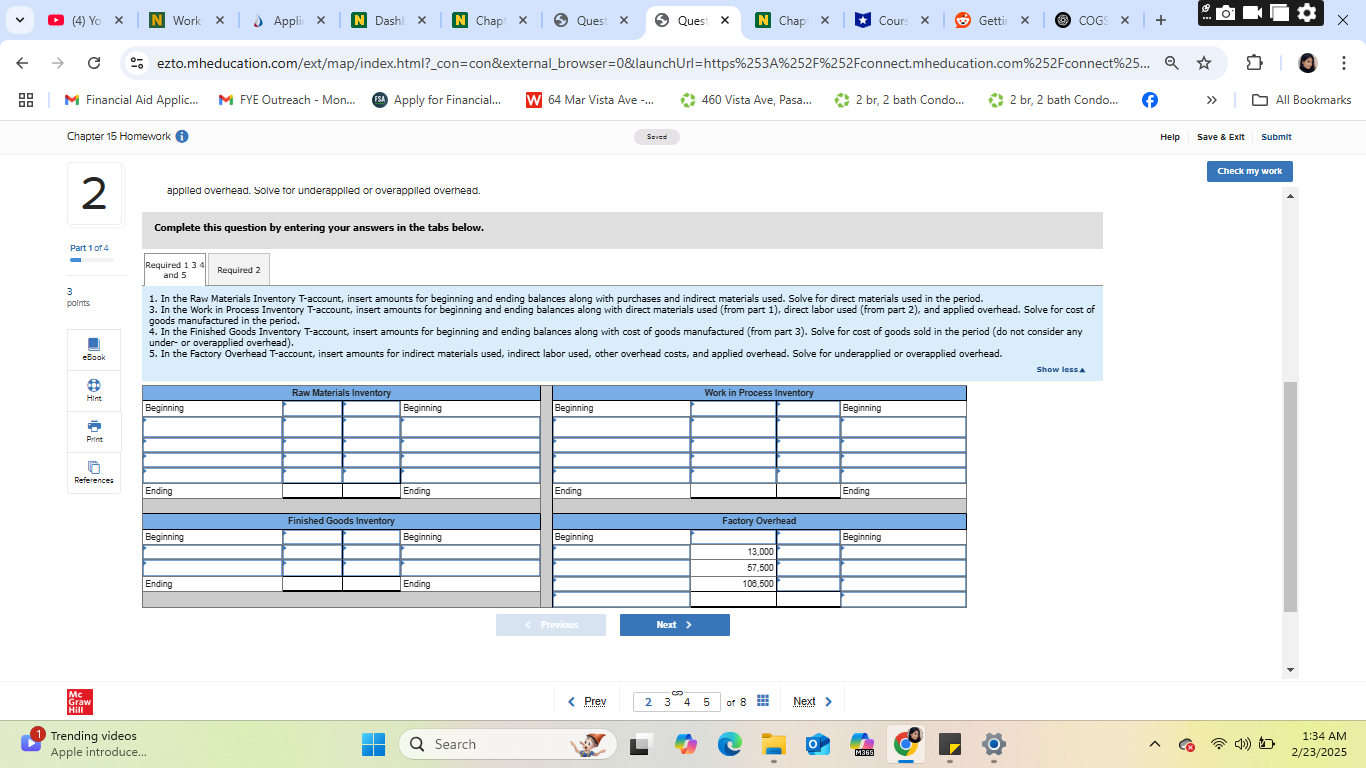Click the McGraw Hill logo
This screenshot has width=1366, height=768.
pyautogui.click(x=79, y=702)
